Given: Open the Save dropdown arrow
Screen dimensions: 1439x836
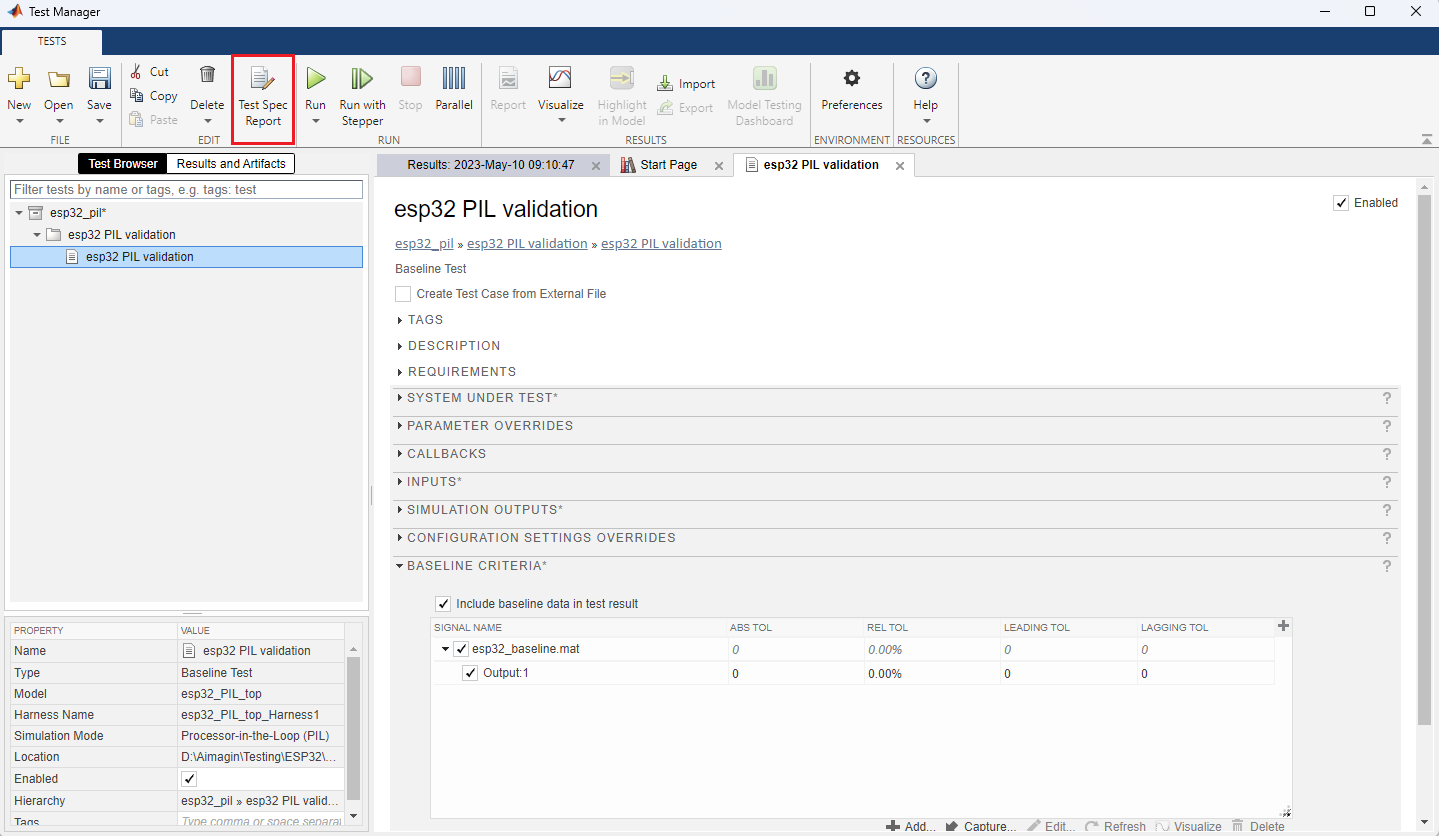Looking at the screenshot, I should coord(99,121).
